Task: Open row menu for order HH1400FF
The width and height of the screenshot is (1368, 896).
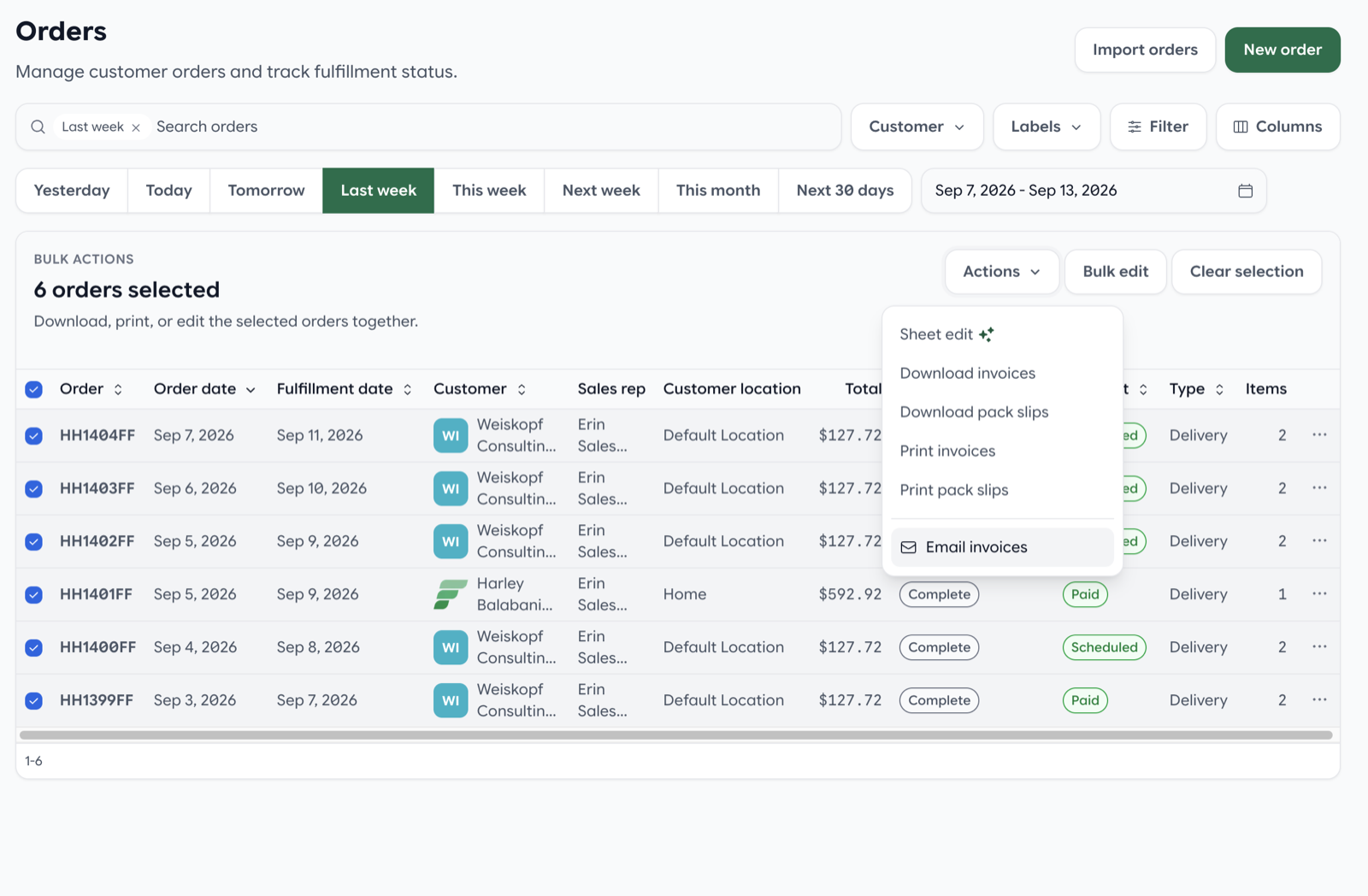Action: click(1319, 647)
